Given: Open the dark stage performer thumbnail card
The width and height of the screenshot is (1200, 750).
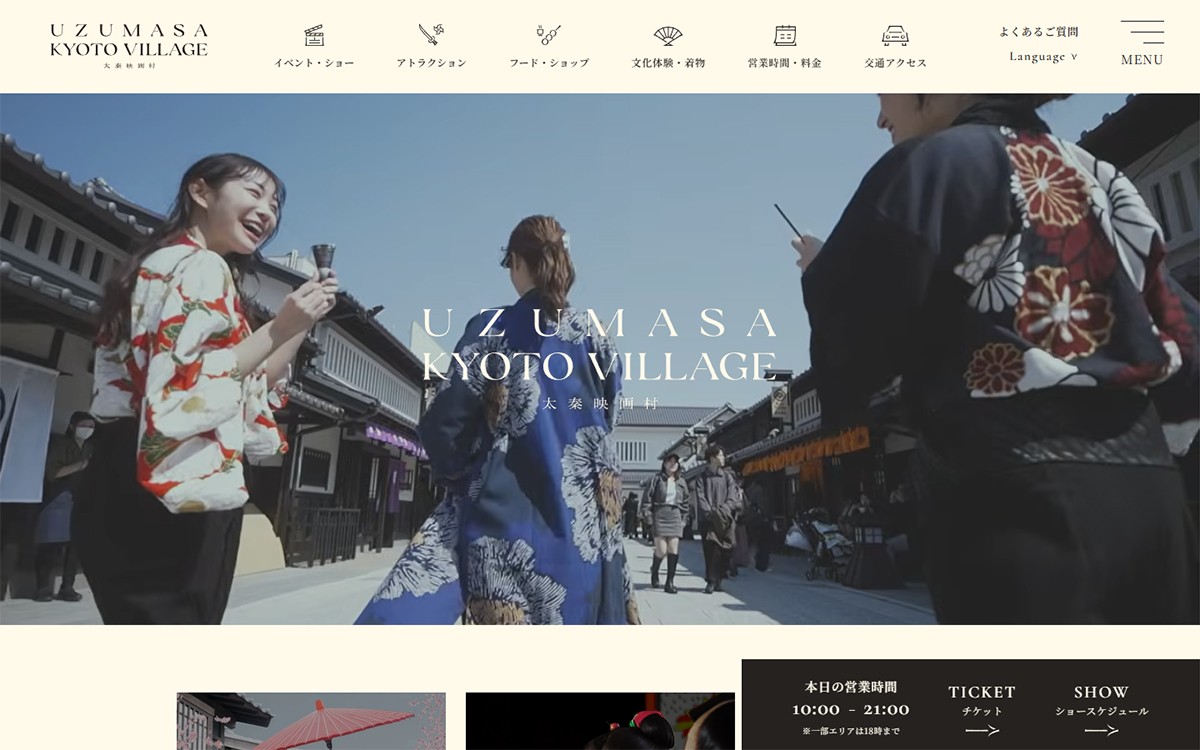Looking at the screenshot, I should [600, 721].
